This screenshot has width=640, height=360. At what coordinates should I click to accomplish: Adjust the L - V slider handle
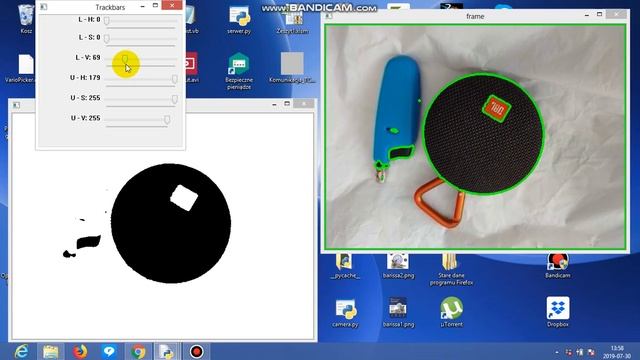(x=125, y=59)
